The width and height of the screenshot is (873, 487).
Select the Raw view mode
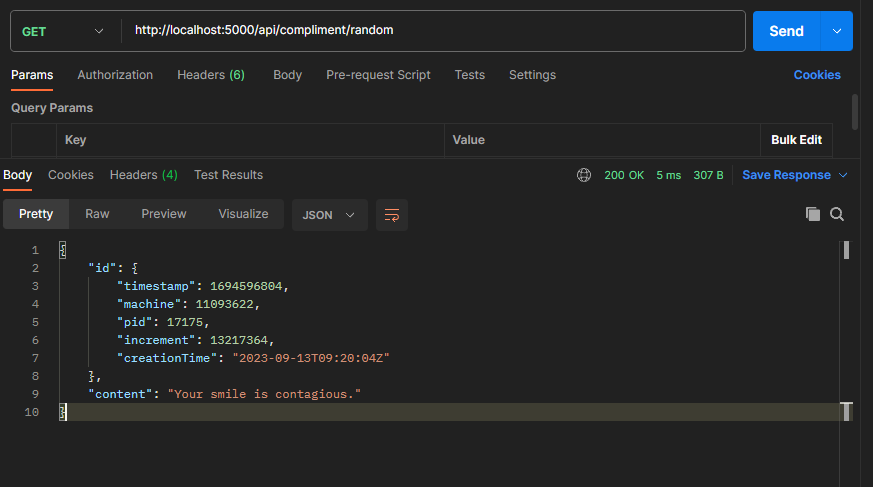97,214
